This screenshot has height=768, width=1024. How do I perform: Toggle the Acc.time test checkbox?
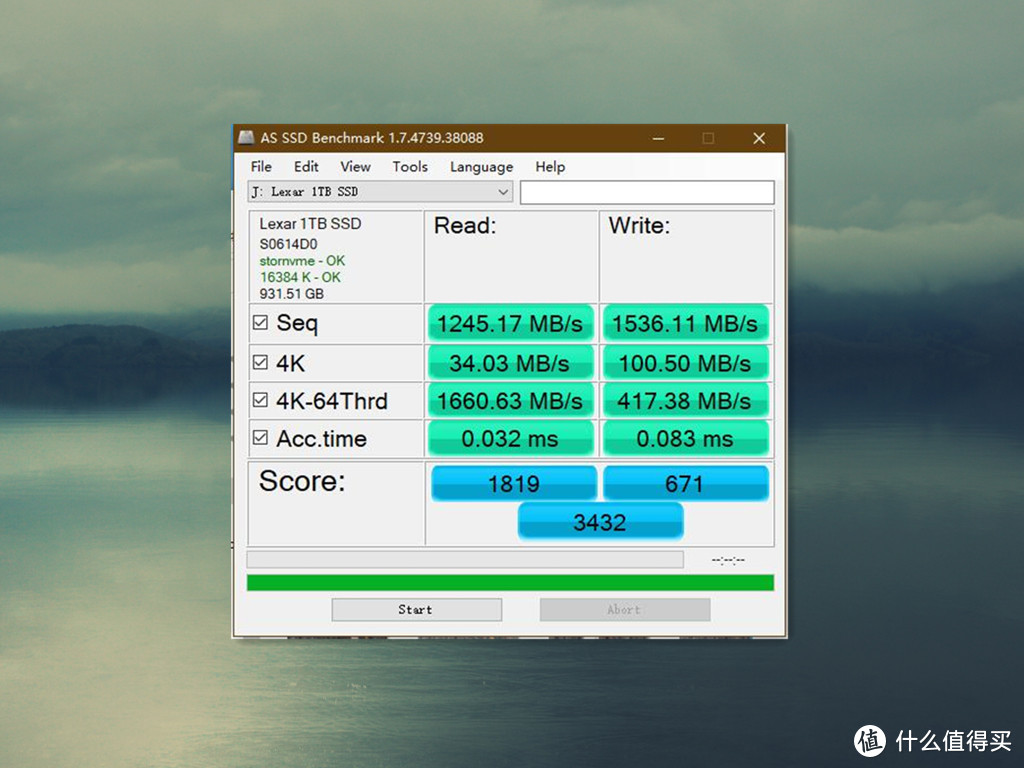point(260,438)
